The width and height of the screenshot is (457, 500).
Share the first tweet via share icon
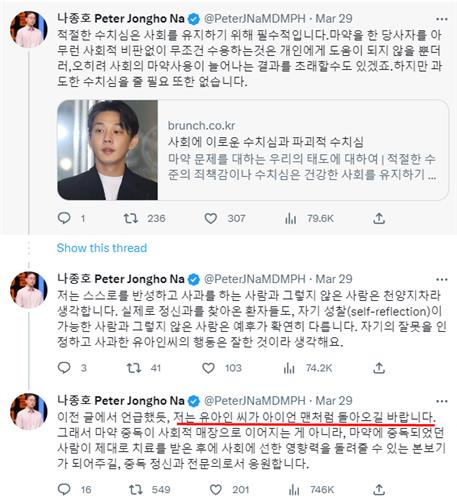[379, 219]
